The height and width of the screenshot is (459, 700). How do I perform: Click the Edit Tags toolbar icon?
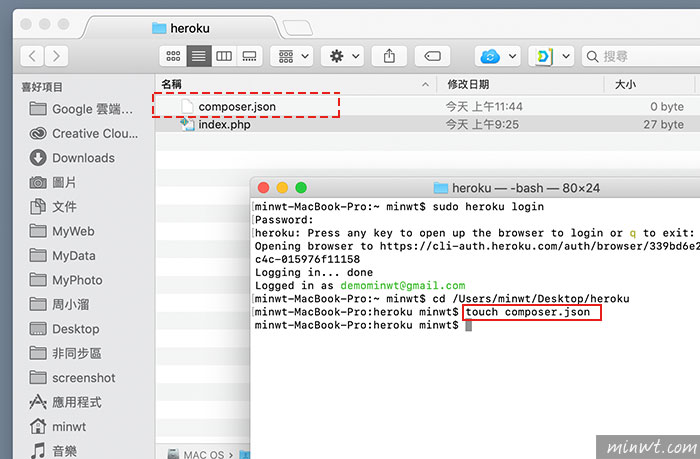432,56
